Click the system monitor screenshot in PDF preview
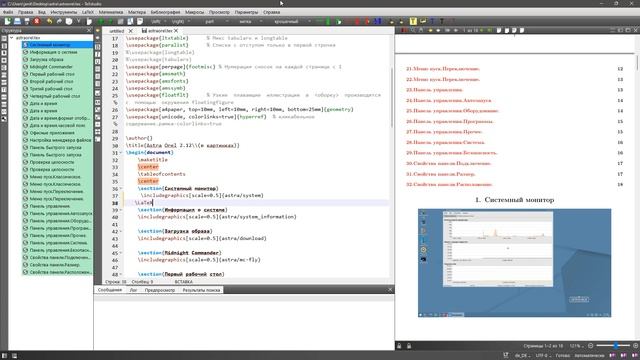Viewport: 640px width, 360px height. [514, 263]
